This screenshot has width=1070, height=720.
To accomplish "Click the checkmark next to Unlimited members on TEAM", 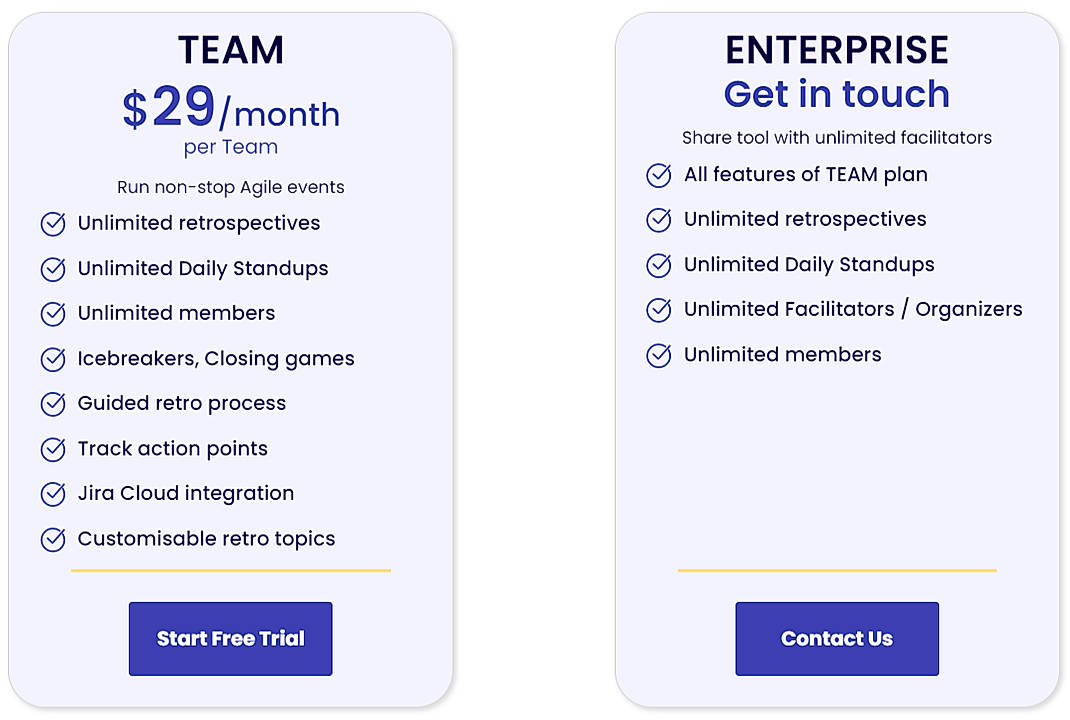I will tap(53, 314).
